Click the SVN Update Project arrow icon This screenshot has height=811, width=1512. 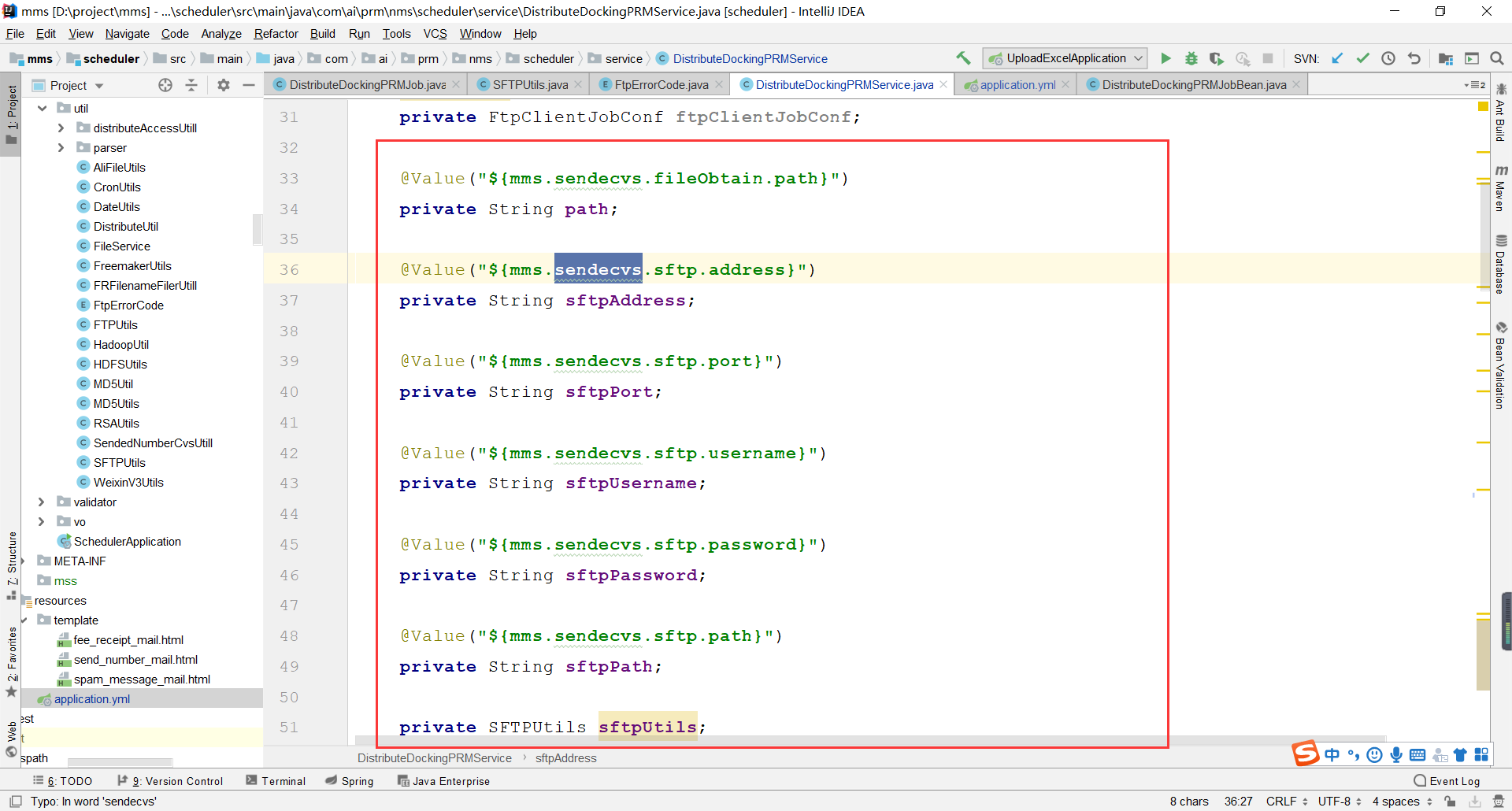(1337, 58)
